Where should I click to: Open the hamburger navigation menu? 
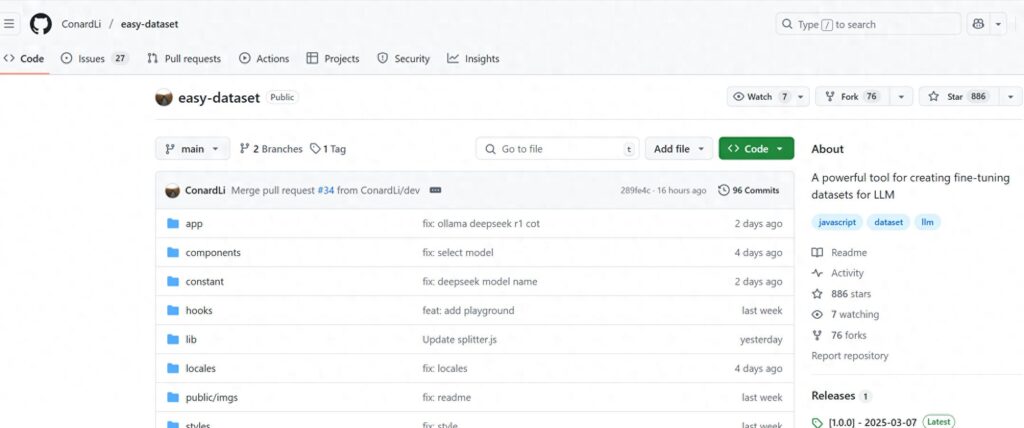10,24
